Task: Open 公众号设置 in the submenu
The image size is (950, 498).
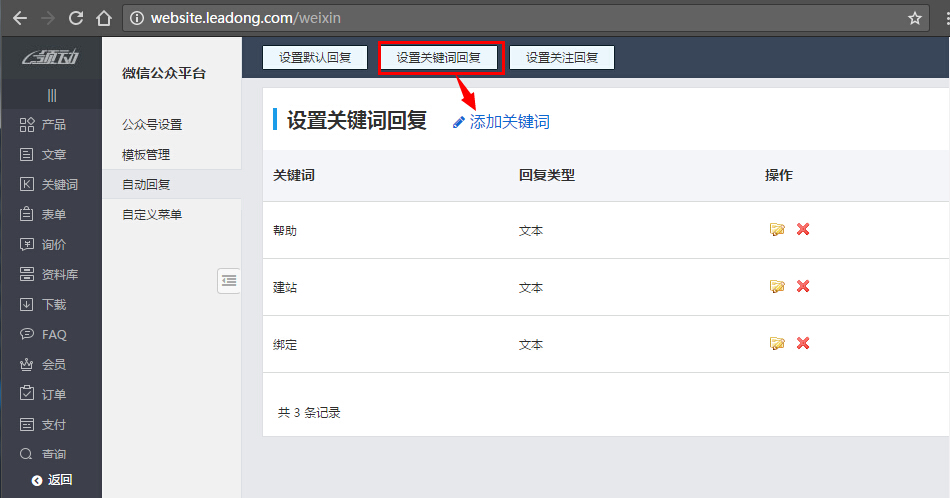Action: 152,125
